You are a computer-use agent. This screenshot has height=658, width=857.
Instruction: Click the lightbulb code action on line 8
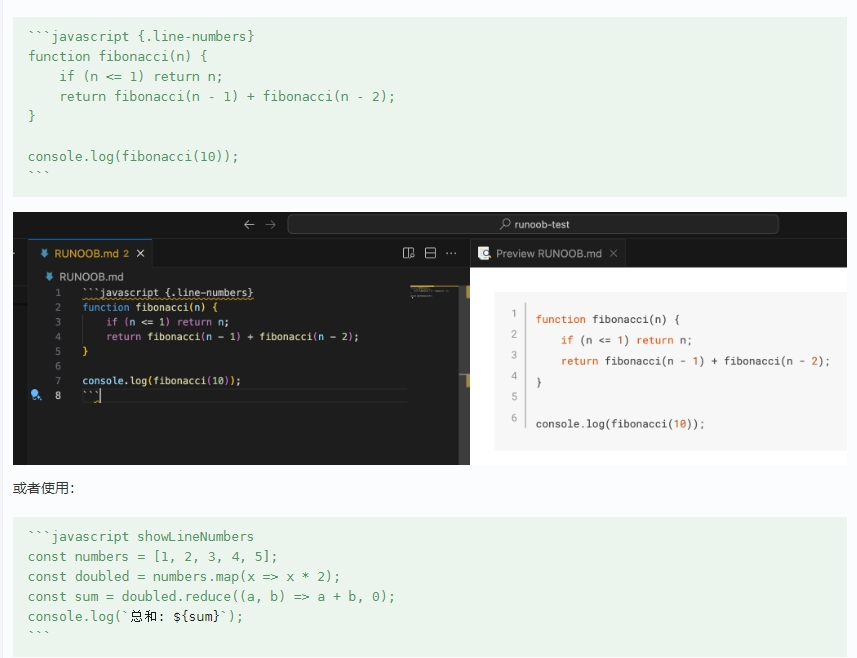pyautogui.click(x=36, y=395)
